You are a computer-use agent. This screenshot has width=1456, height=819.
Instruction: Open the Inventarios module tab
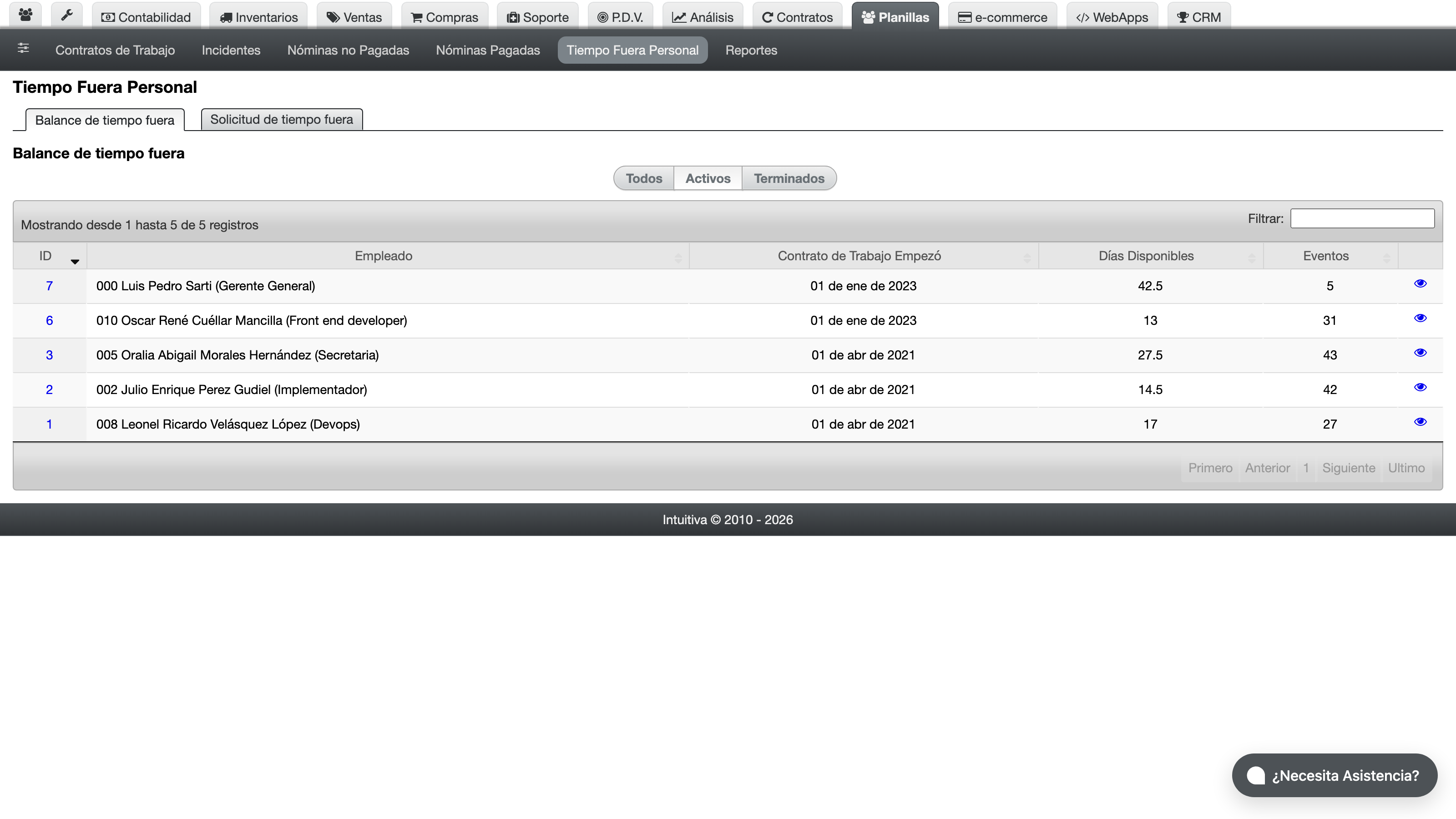[258, 17]
